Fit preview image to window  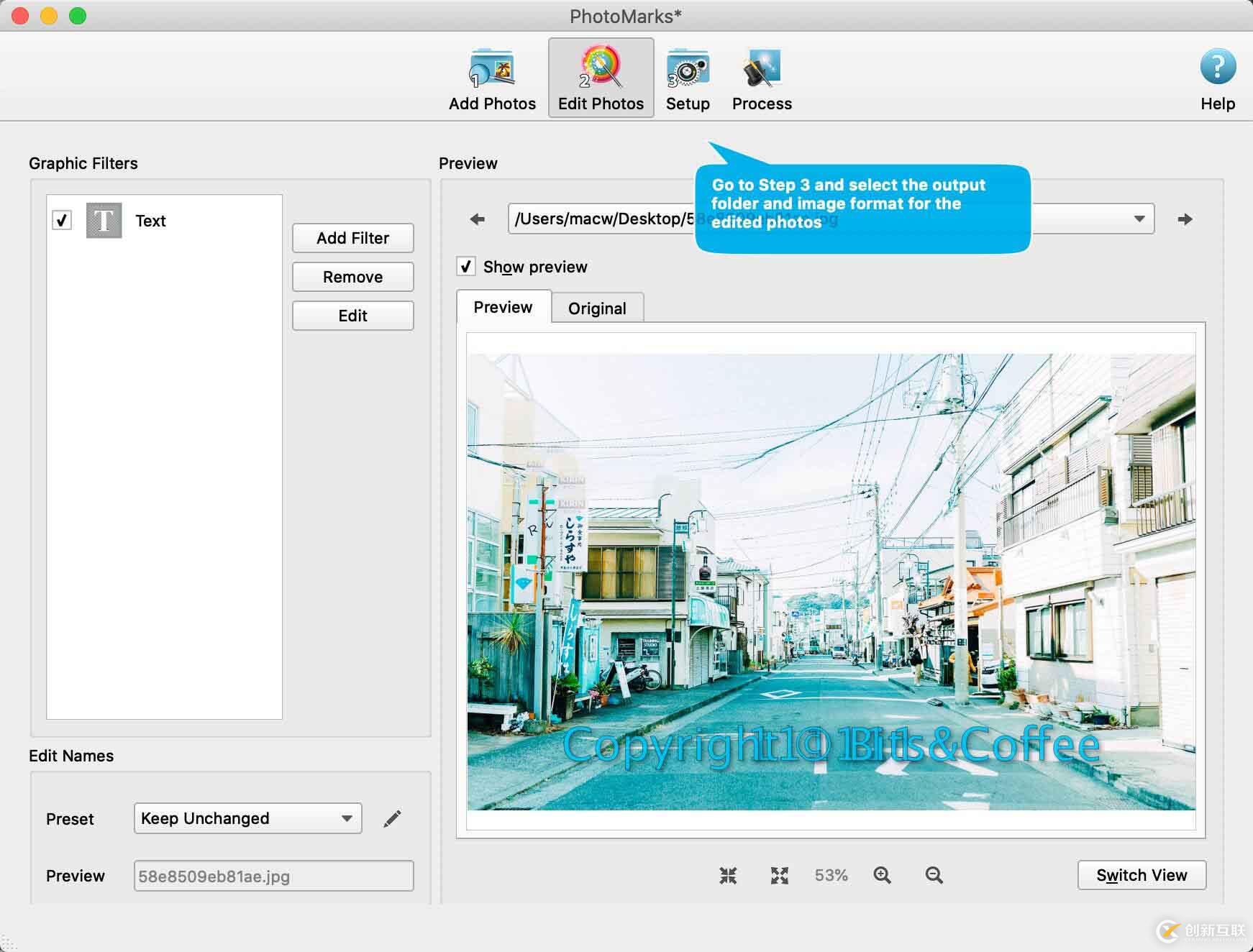coord(728,875)
